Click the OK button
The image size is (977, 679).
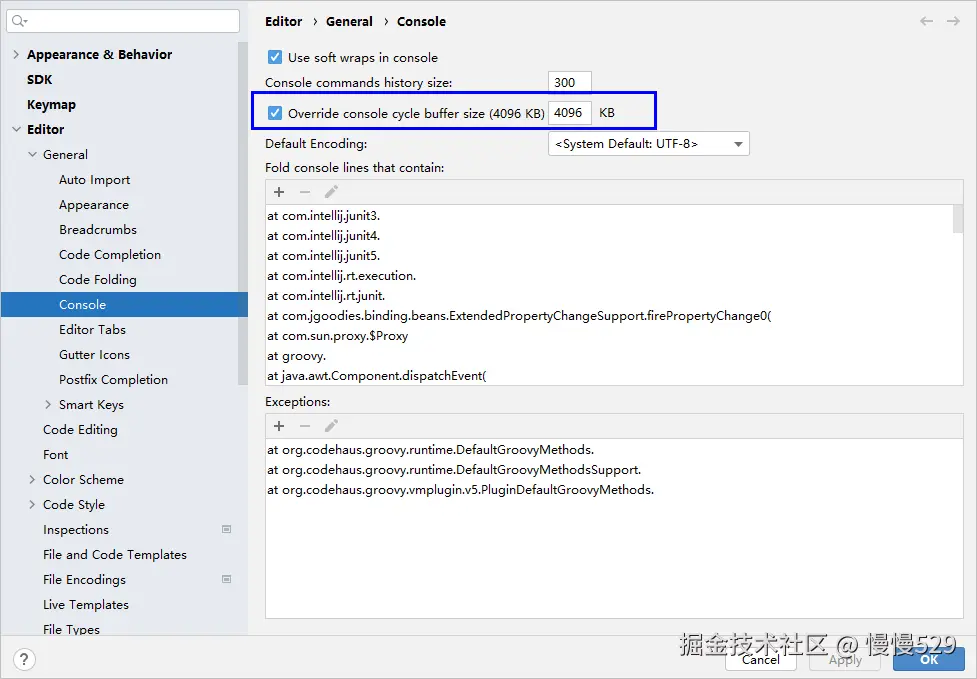(x=928, y=659)
